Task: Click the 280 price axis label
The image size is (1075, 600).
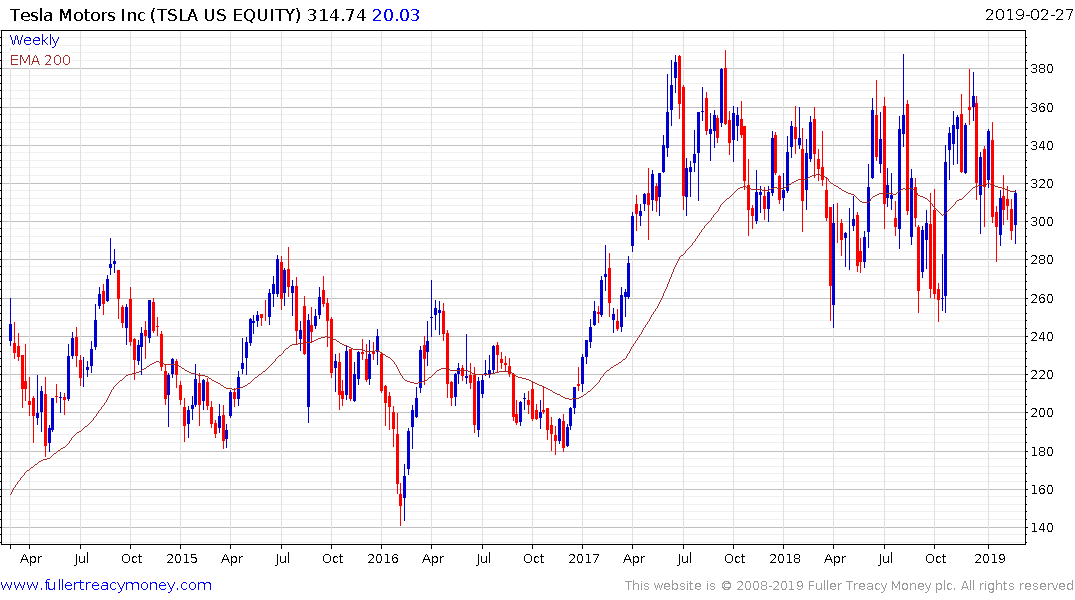Action: (1041, 260)
